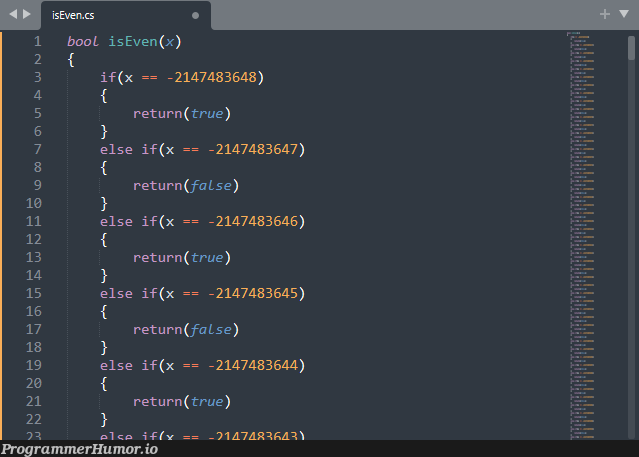
Task: Click 'true' on line 13
Action: point(207,257)
